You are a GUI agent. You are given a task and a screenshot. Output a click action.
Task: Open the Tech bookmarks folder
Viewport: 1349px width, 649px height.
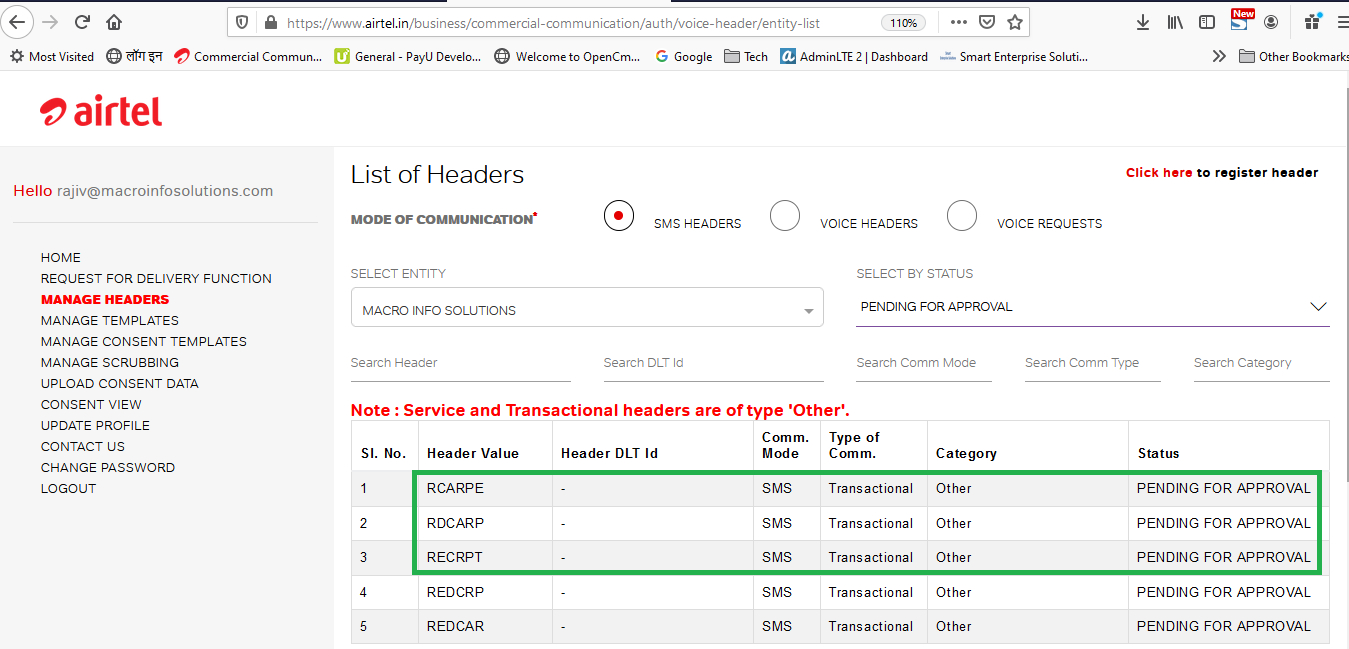point(746,57)
